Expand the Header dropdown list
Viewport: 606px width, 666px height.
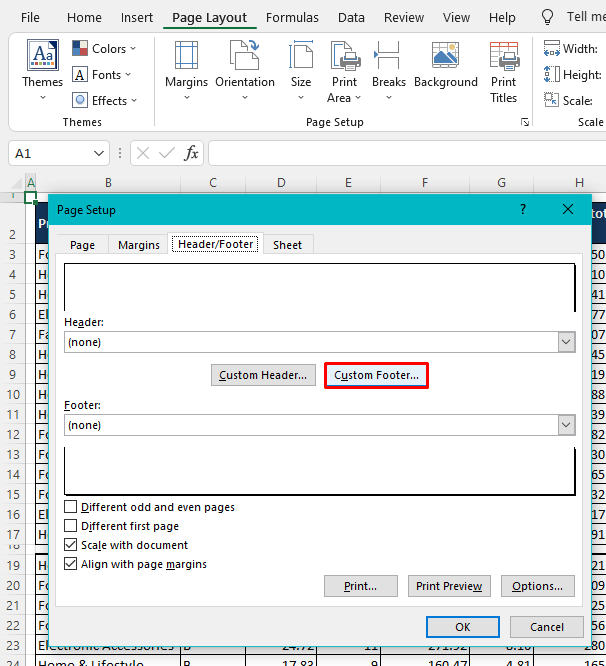(x=567, y=342)
